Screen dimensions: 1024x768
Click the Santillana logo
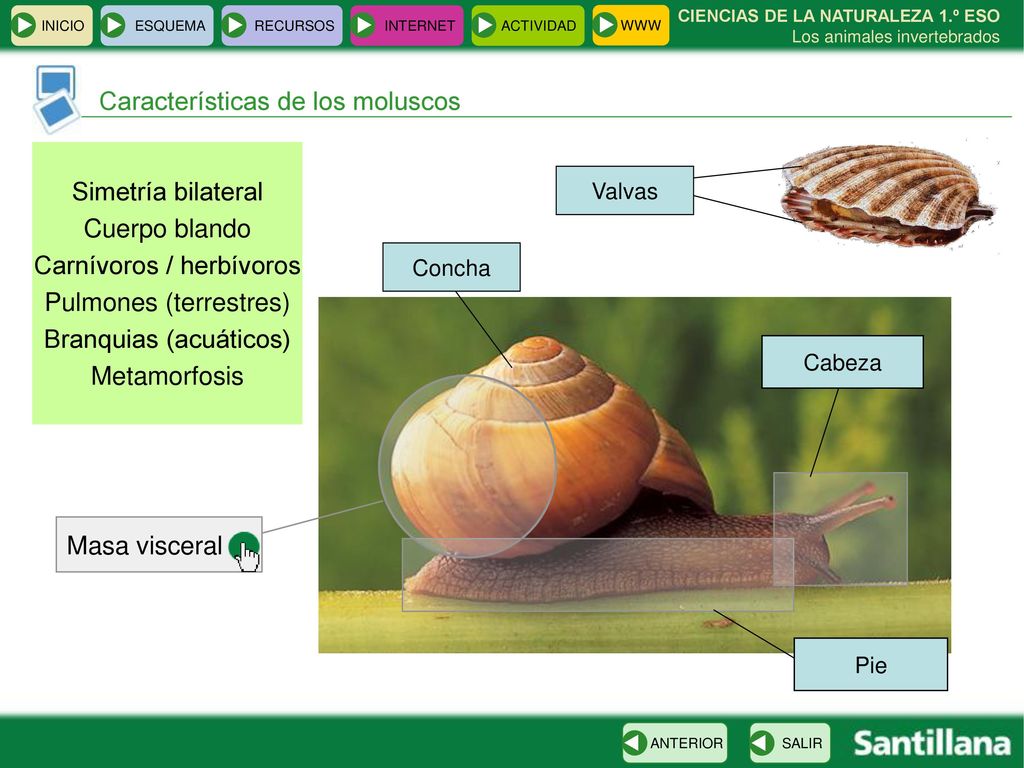click(932, 743)
